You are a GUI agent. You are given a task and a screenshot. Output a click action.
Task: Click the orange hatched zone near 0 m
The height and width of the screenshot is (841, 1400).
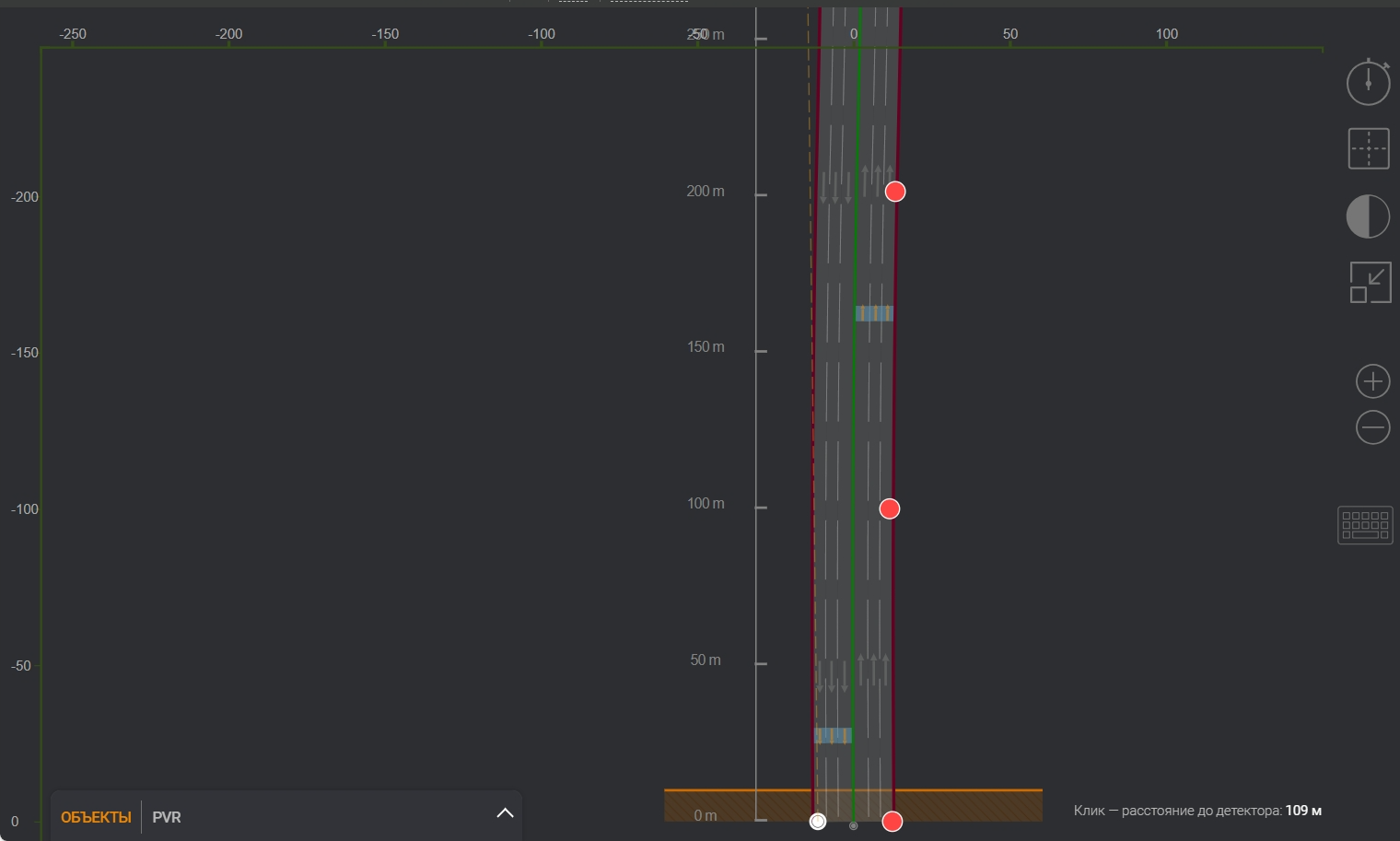tap(967, 806)
